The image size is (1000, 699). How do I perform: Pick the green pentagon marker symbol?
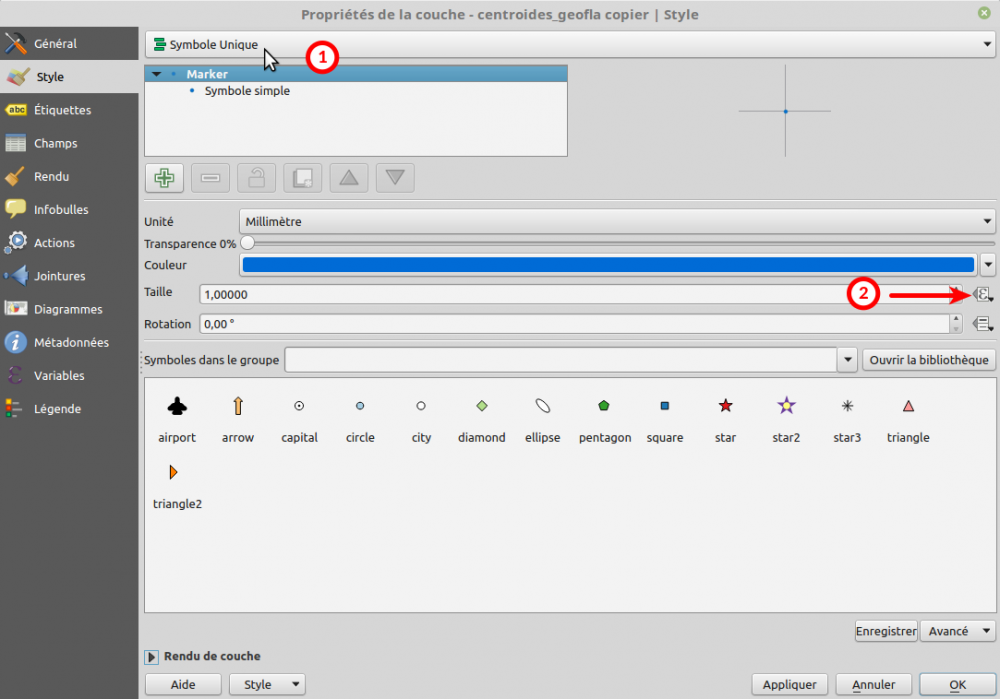tap(604, 406)
